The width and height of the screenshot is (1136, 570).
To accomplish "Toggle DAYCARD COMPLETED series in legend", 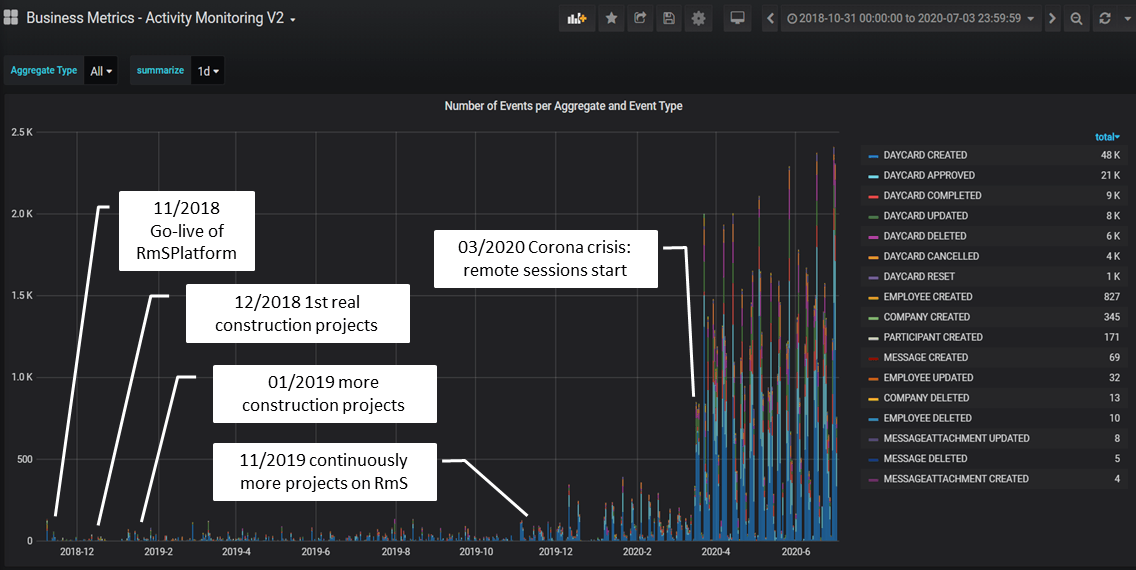I will [932, 196].
